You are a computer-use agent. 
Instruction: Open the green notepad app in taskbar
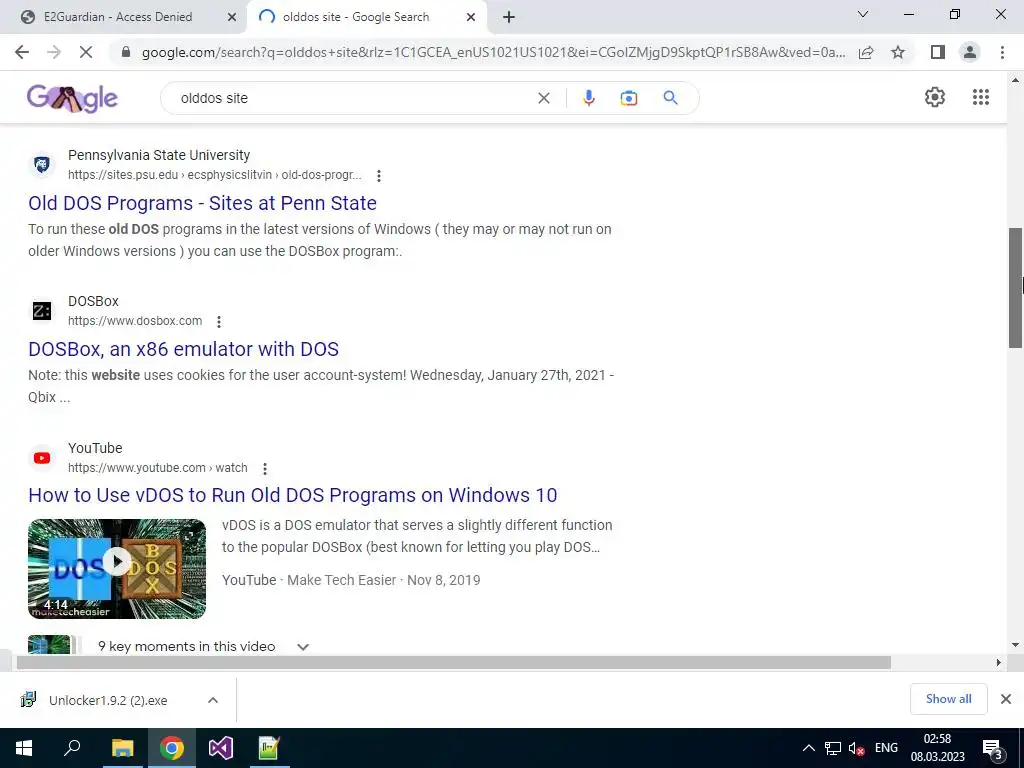(x=269, y=748)
